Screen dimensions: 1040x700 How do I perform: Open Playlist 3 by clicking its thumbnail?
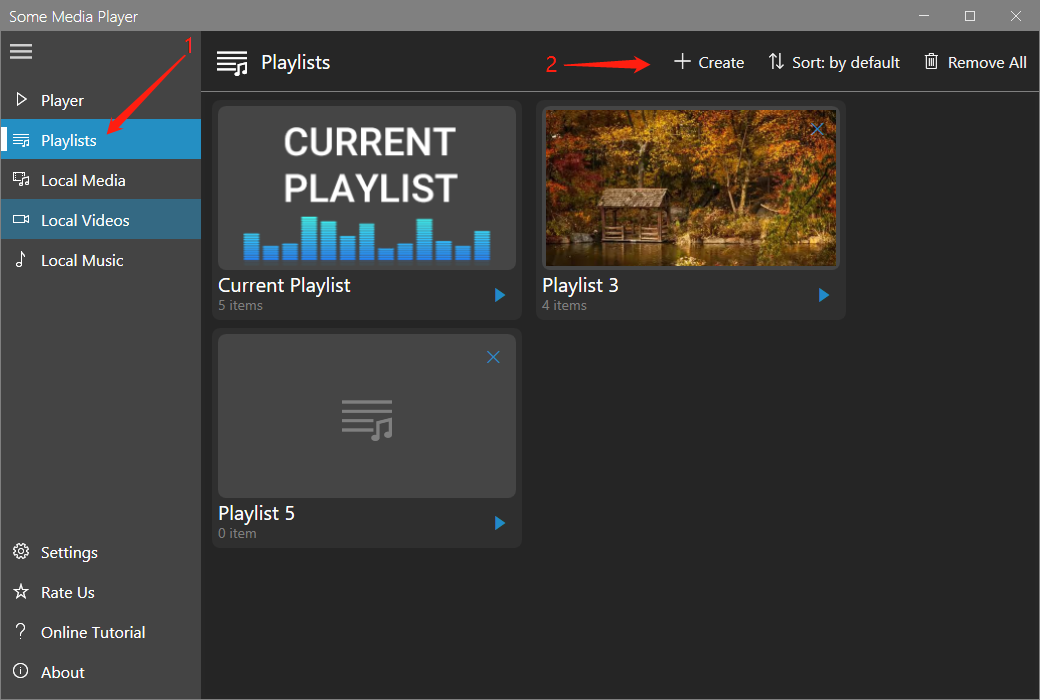click(690, 188)
